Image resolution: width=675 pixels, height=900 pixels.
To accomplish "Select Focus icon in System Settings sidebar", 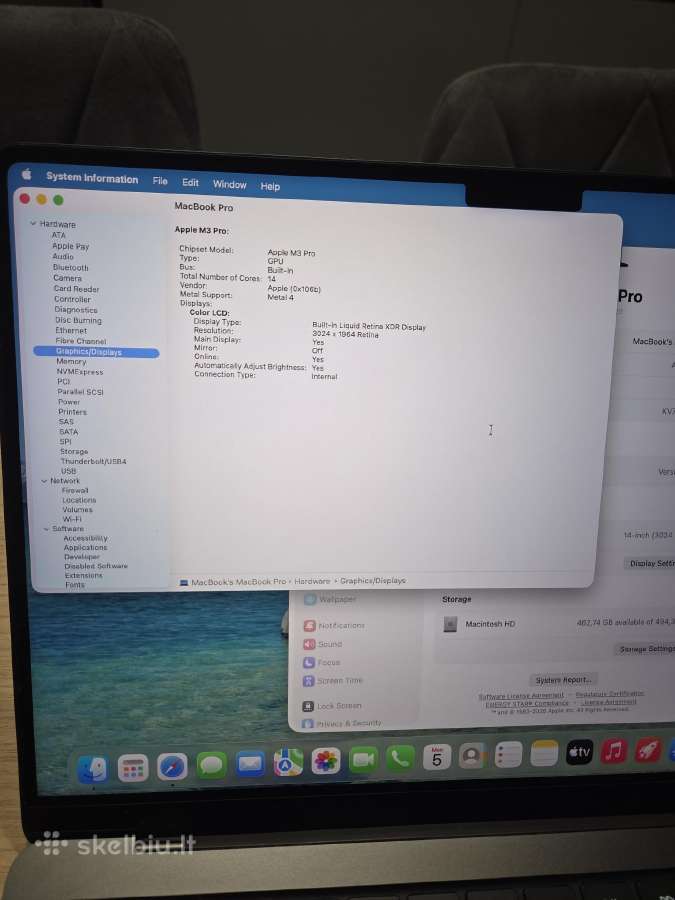I will (308, 662).
